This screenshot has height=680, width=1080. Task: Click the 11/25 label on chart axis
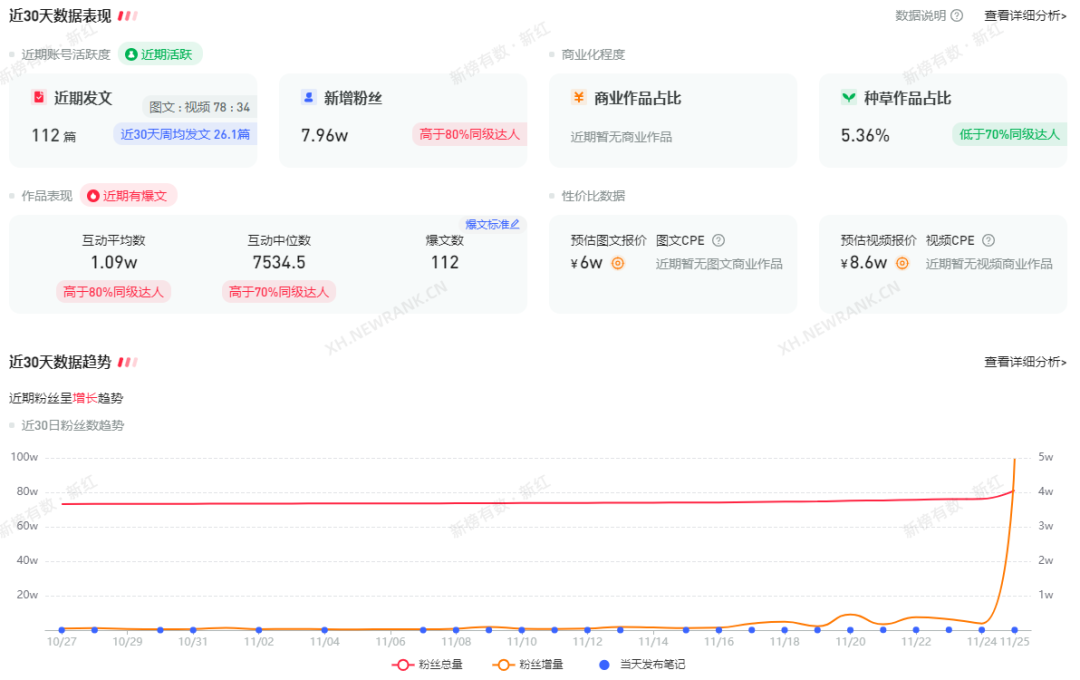1015,642
